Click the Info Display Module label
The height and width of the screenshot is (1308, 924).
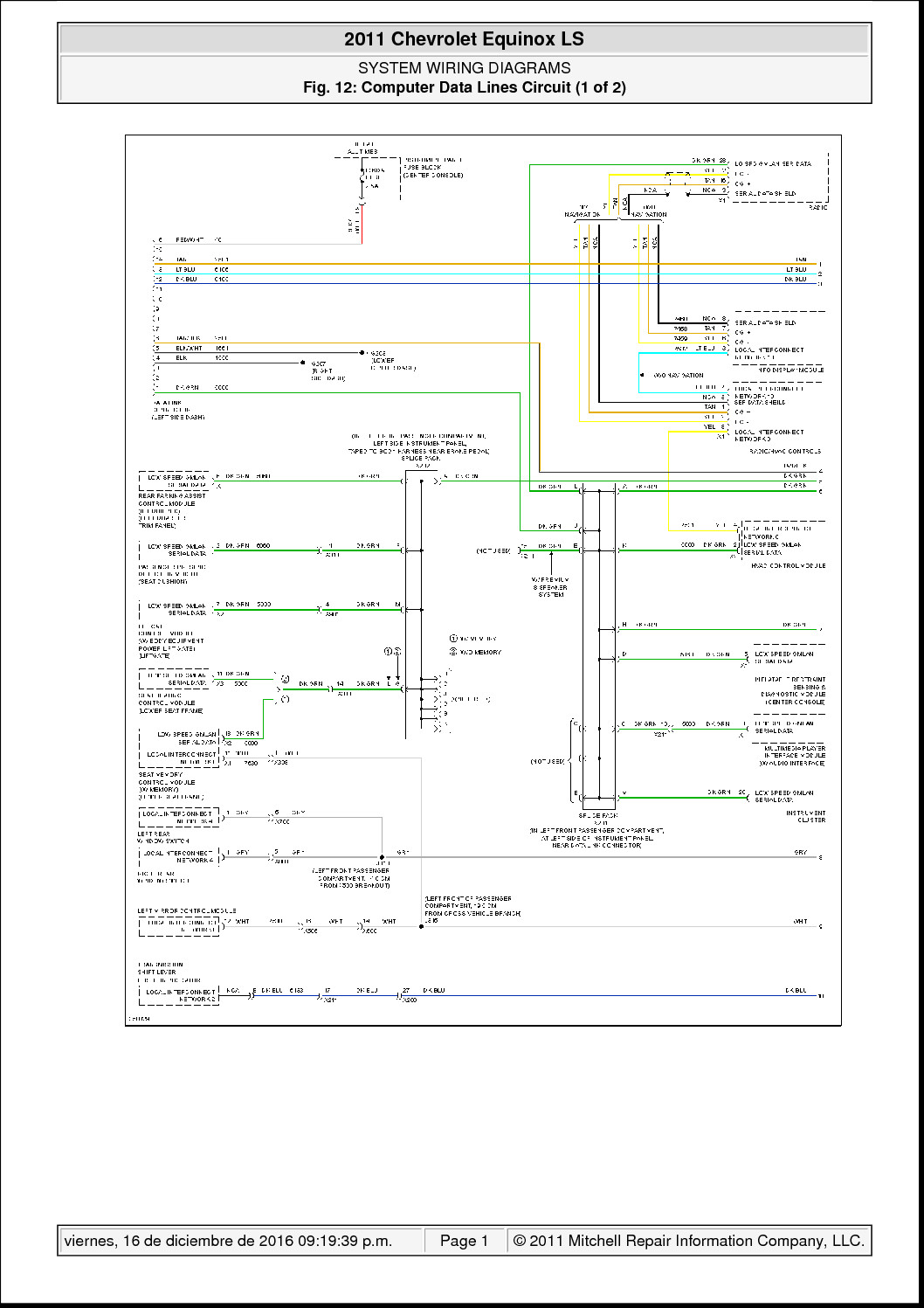[x=790, y=370]
